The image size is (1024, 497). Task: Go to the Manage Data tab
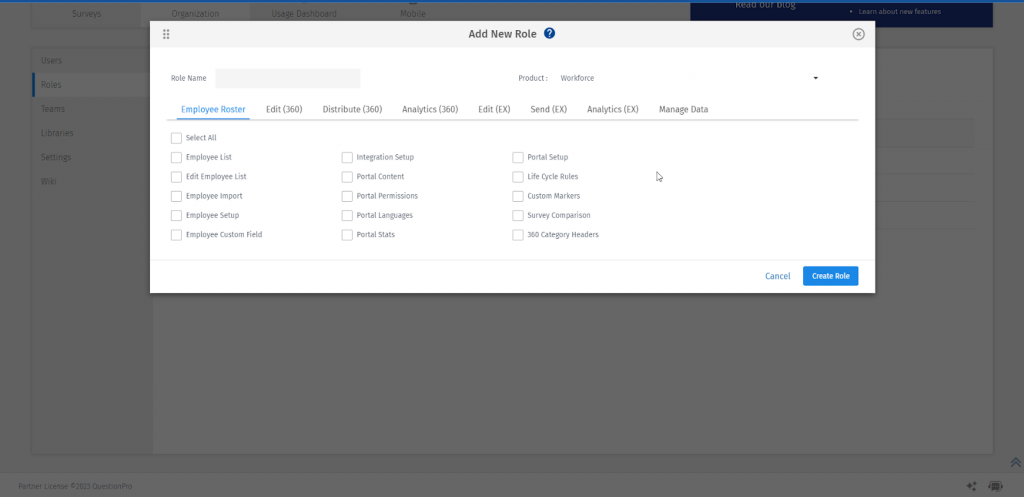[x=683, y=109]
